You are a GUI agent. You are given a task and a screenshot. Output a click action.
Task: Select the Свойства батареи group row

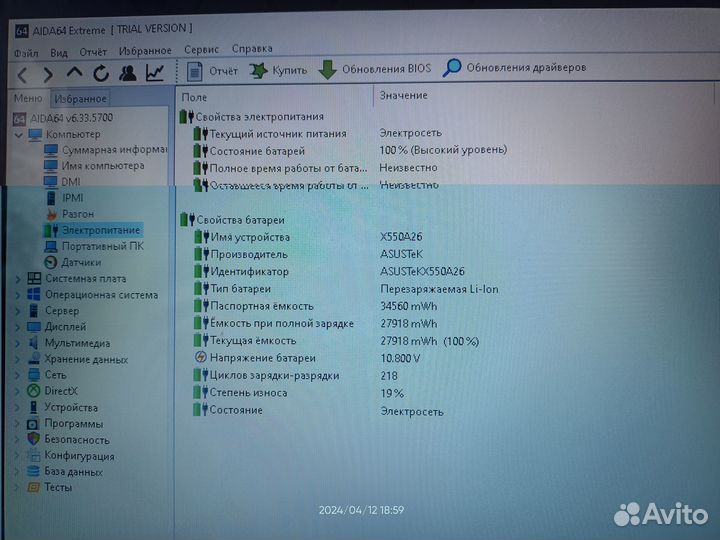tap(232, 220)
